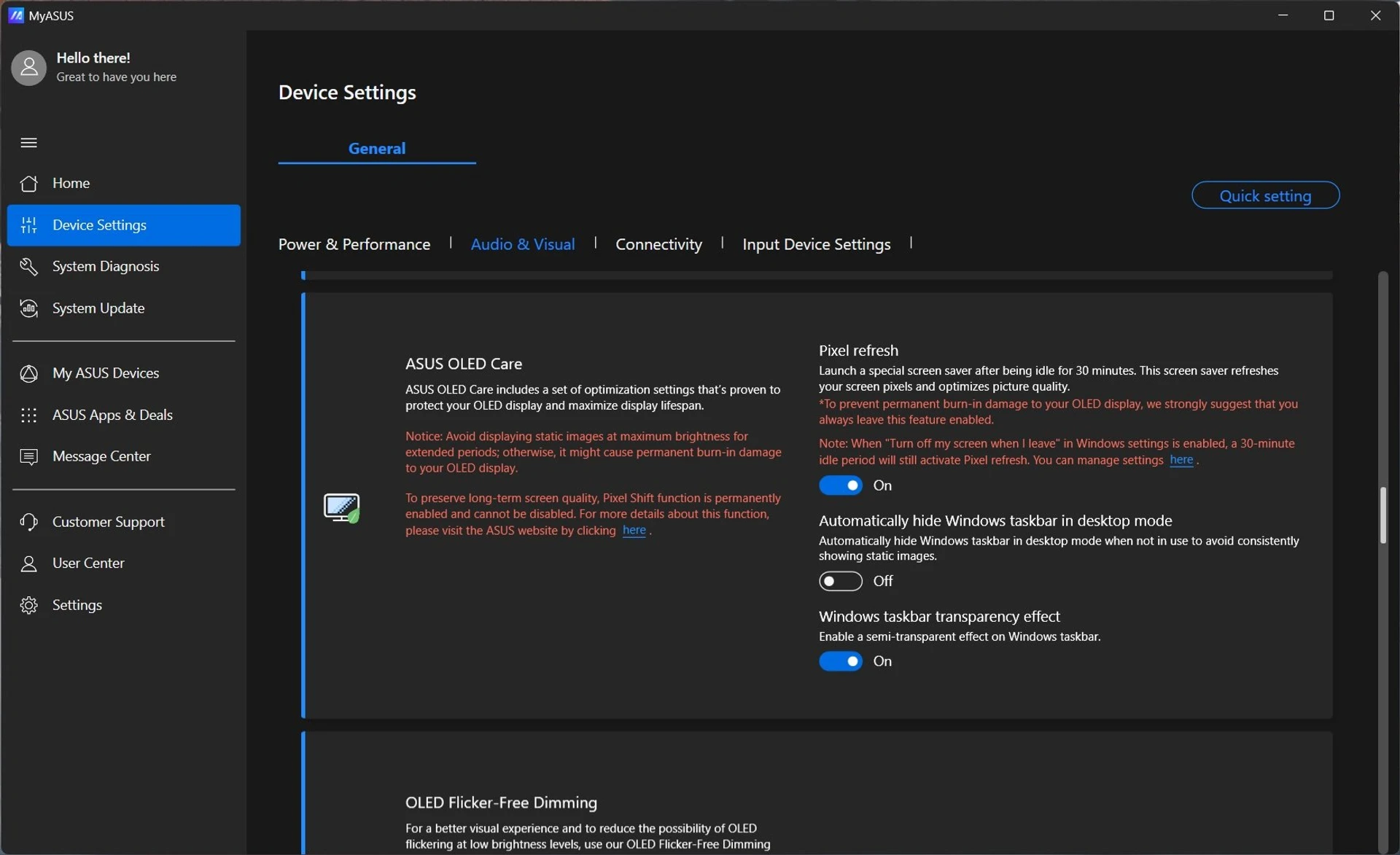This screenshot has height=855, width=1400.
Task: Open My ASUS Devices page
Action: 124,373
